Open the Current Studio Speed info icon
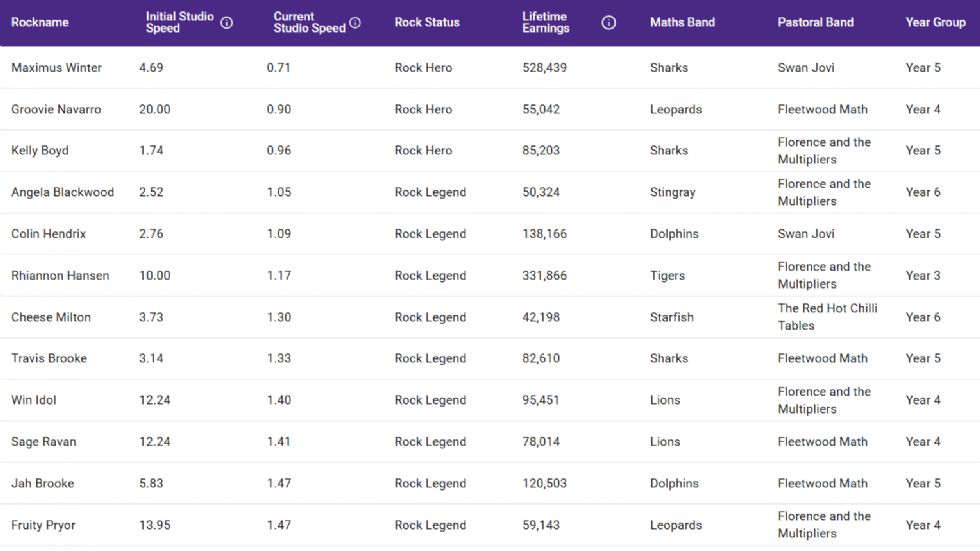980x551 pixels. pyautogui.click(x=355, y=23)
